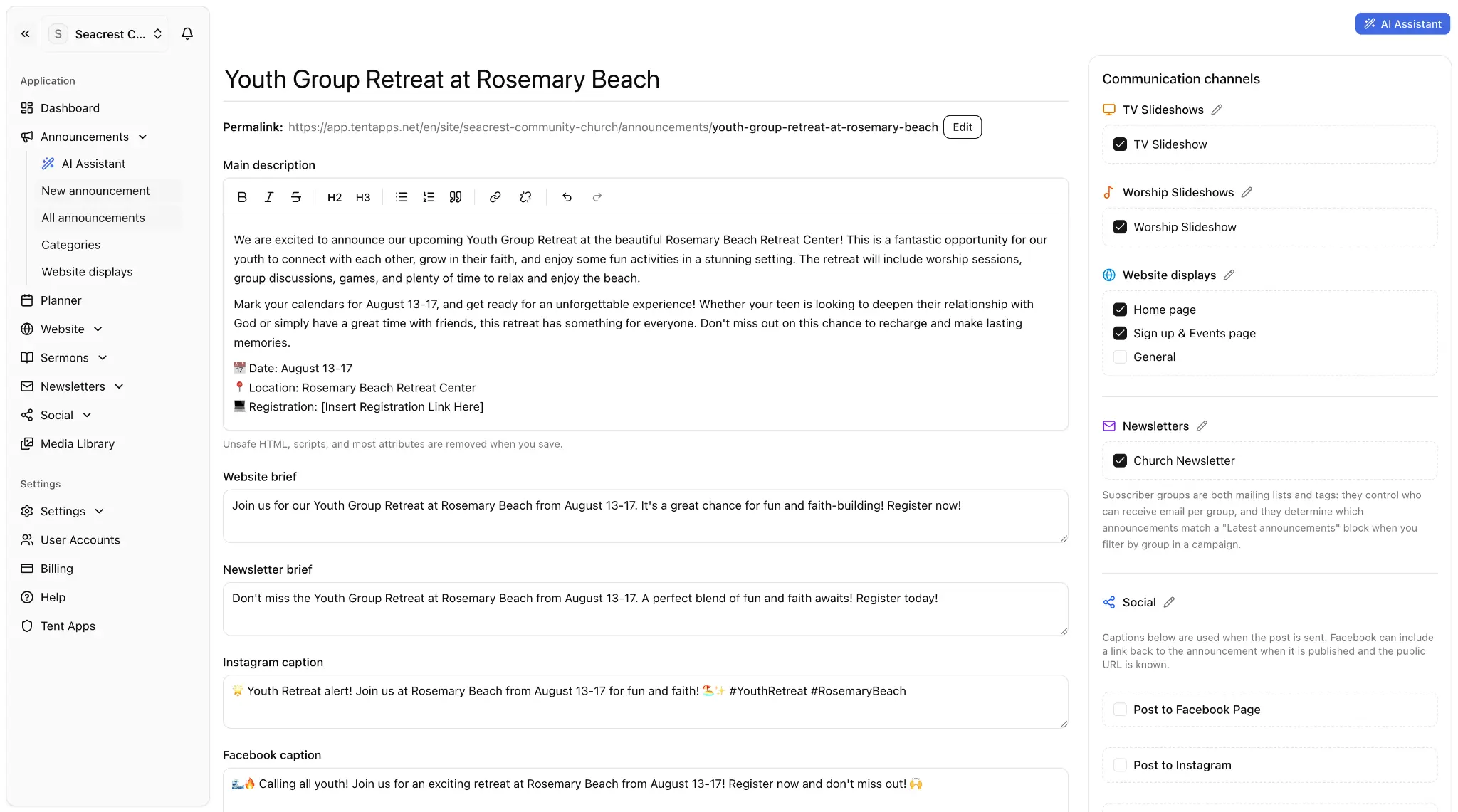Viewport: 1458px width, 812px height.
Task: Collapse the sidebar with double-chevron icon
Action: click(x=26, y=33)
